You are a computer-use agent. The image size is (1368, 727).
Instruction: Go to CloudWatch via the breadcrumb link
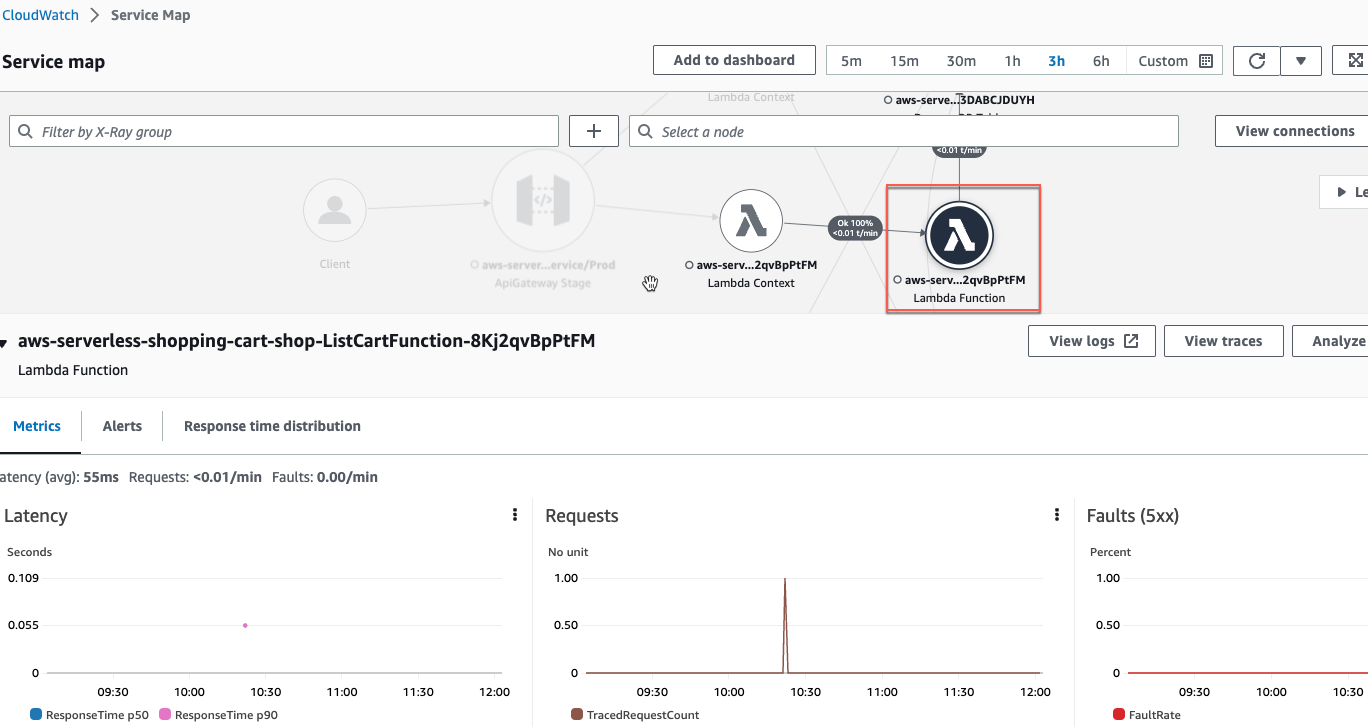tap(39, 15)
